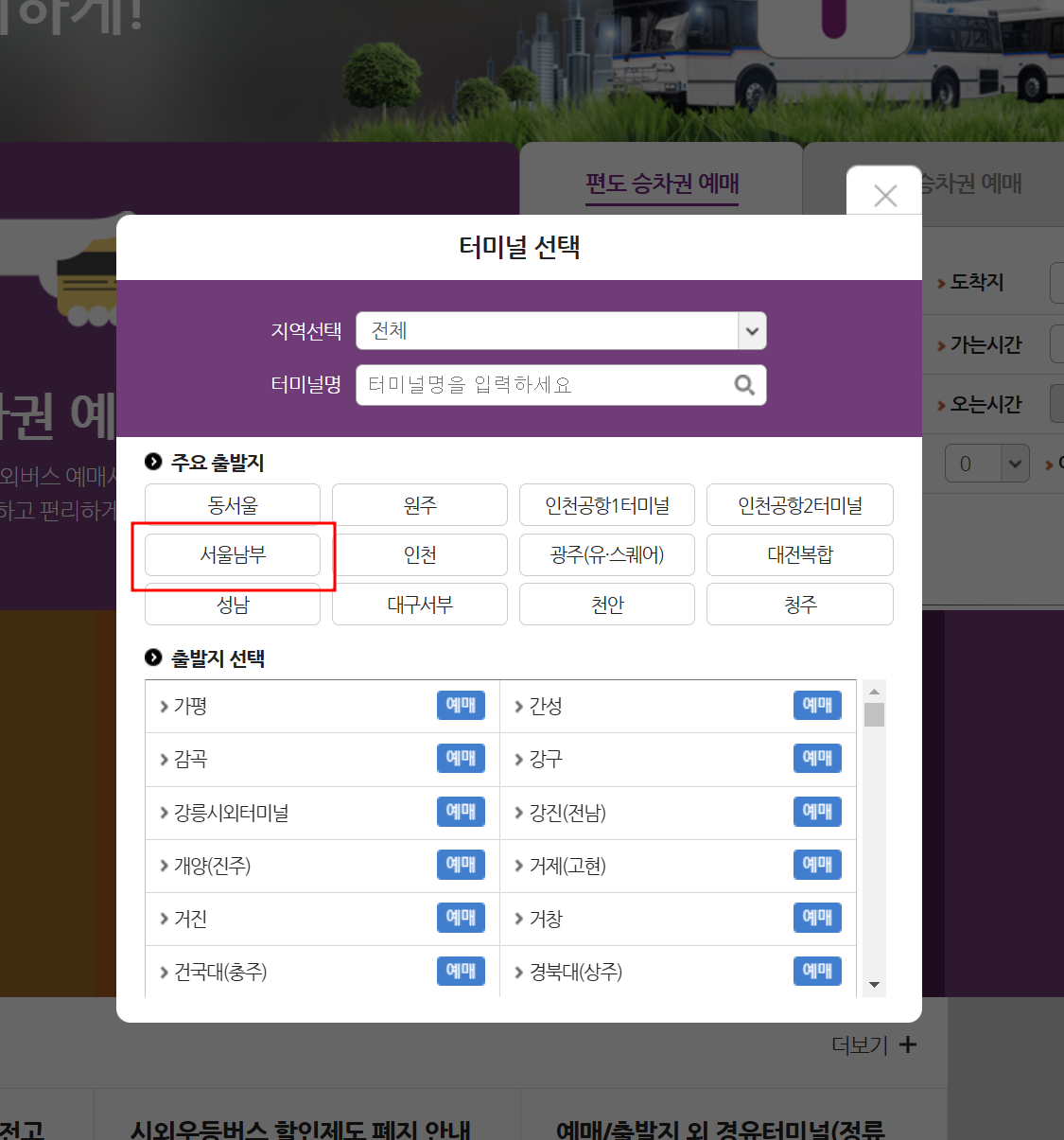Click the search magnifier icon in 터미널명 field
1064x1140 pixels.
point(744,385)
